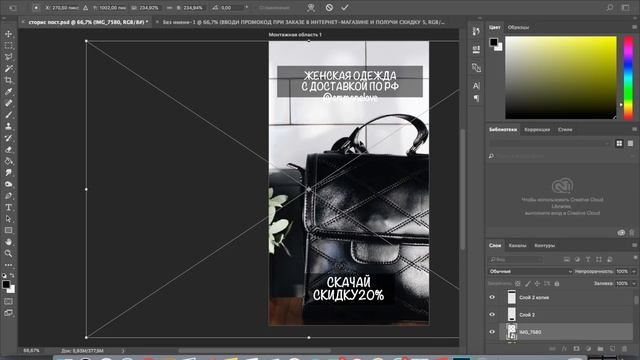Switch to 'Без имени-1' document tab
The width and height of the screenshot is (640, 360).
click(304, 22)
